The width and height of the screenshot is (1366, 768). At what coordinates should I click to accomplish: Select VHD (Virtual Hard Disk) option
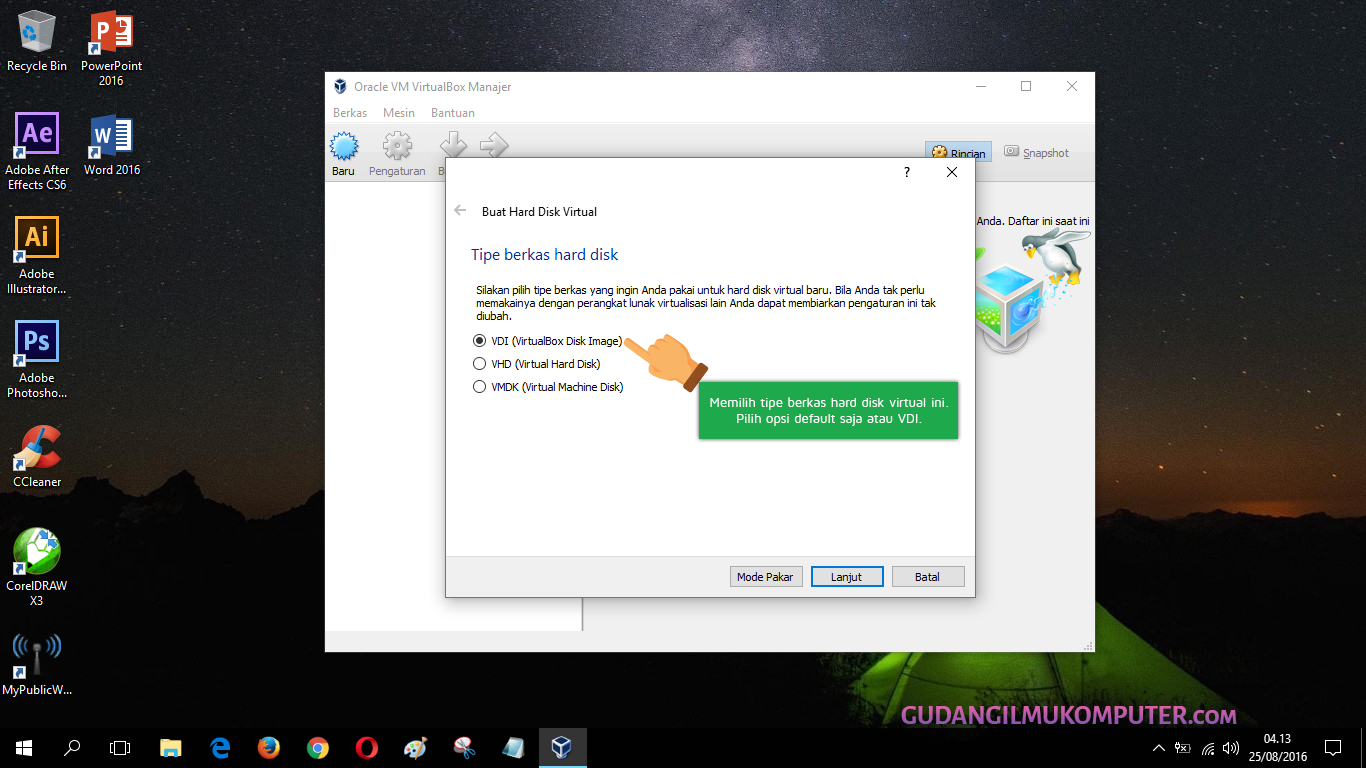coord(537,364)
